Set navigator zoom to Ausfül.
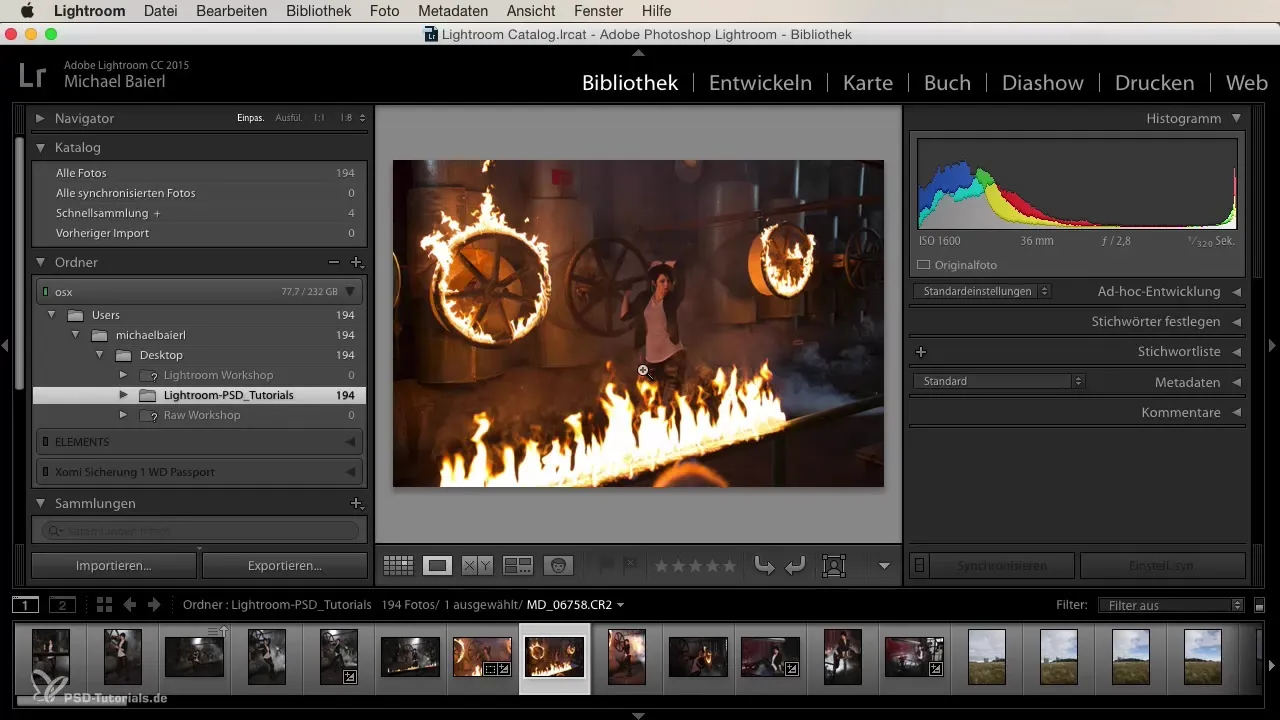Viewport: 1280px width, 720px height. (289, 118)
